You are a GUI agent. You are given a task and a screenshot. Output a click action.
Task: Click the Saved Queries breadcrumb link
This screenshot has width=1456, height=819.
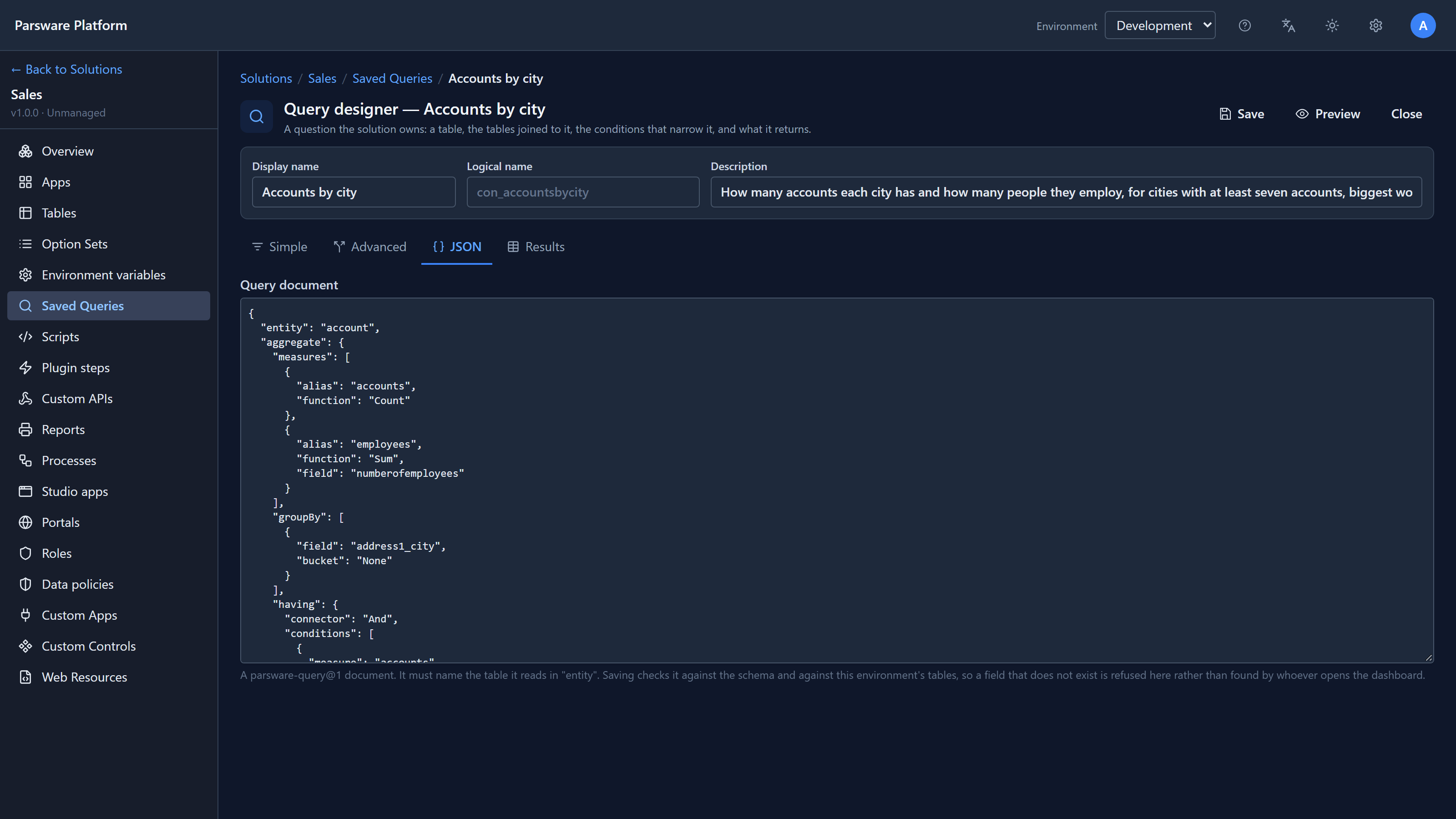tap(392, 79)
